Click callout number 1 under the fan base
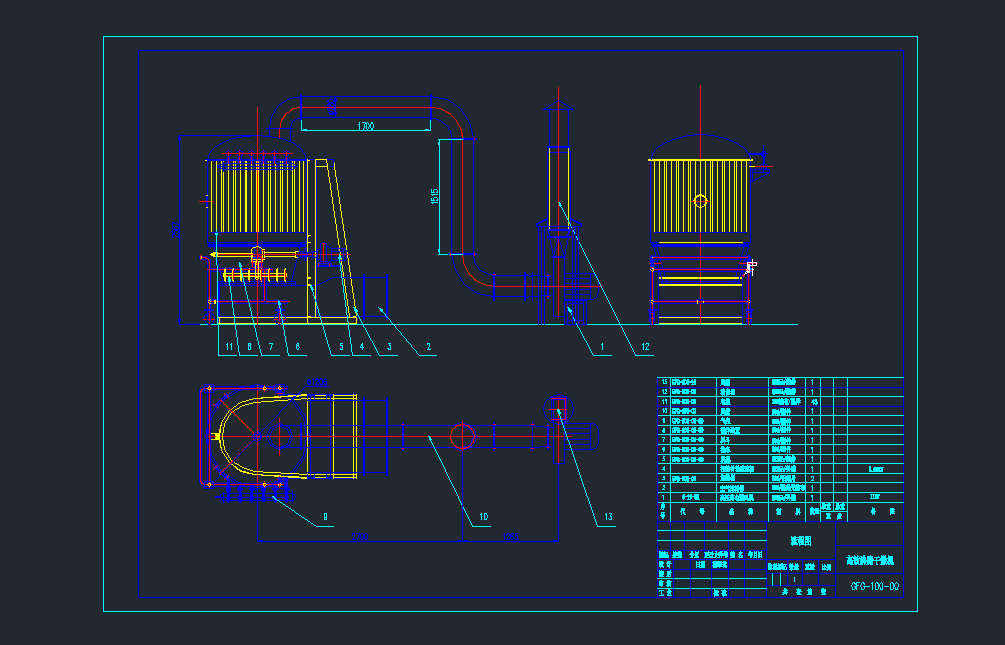Screen dimensions: 1005x645 (603, 347)
